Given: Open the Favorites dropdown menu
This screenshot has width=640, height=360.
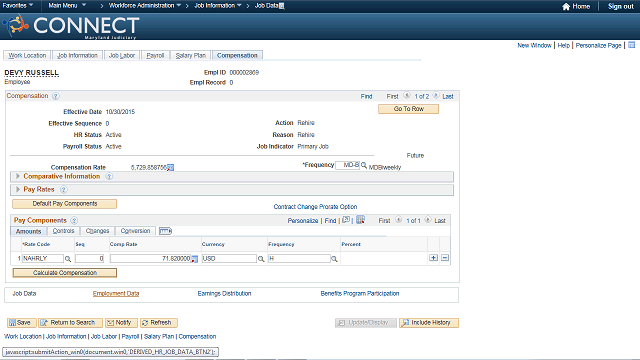Looking at the screenshot, I should click(x=18, y=5).
